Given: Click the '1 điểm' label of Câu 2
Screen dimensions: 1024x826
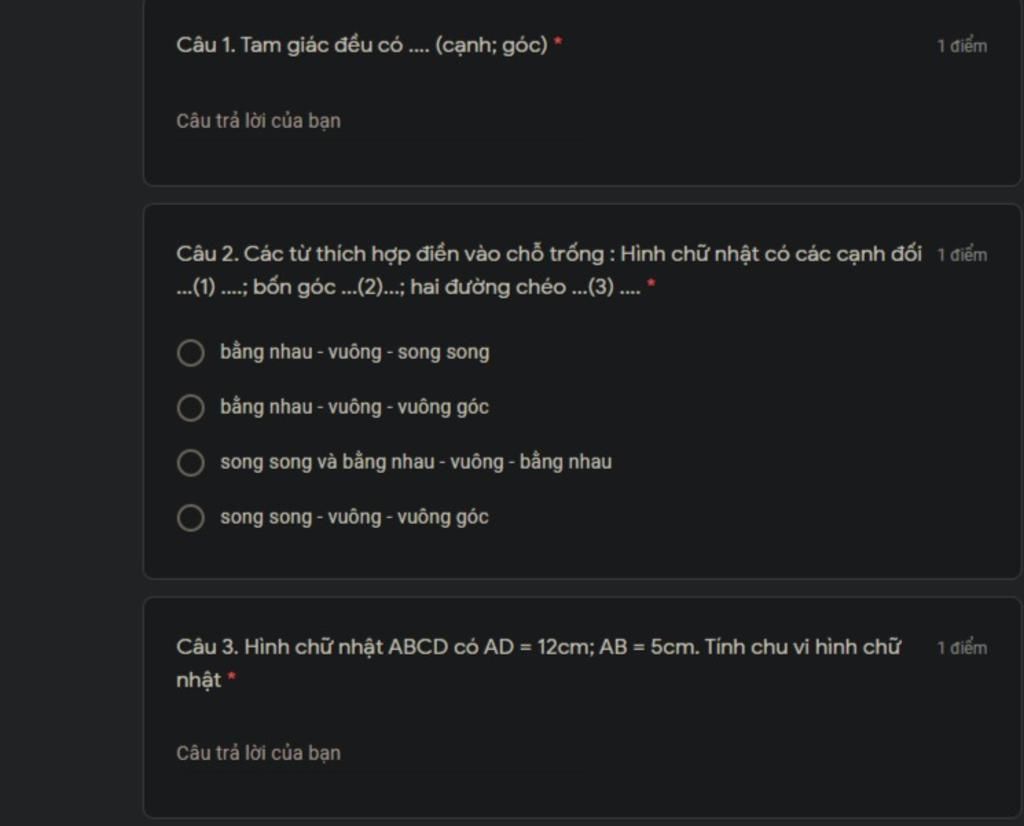Looking at the screenshot, I should click(x=962, y=255).
